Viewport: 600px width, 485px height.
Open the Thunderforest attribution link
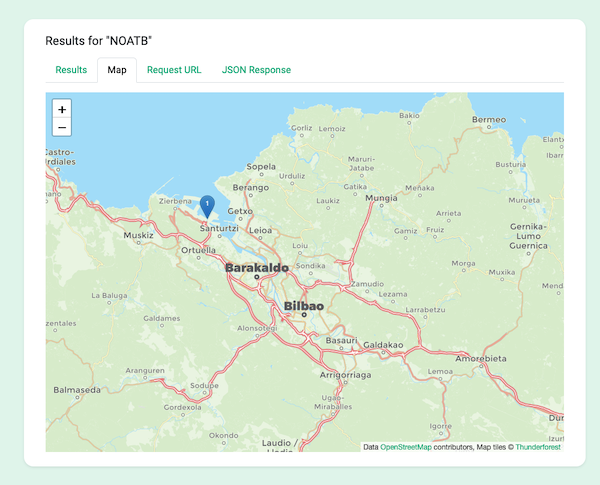pos(538,447)
